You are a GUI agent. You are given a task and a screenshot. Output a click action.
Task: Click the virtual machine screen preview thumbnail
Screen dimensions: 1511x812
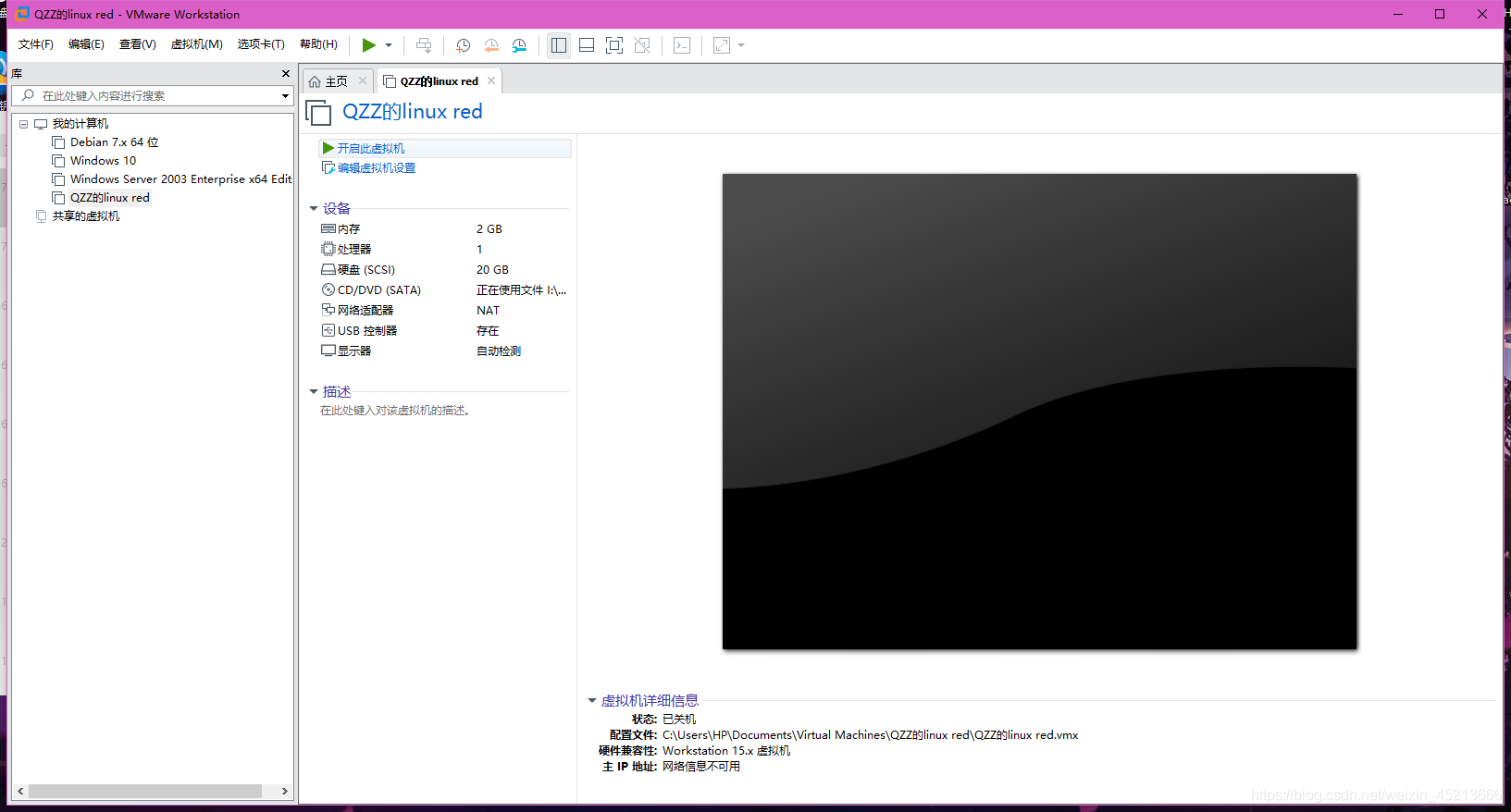click(1040, 412)
